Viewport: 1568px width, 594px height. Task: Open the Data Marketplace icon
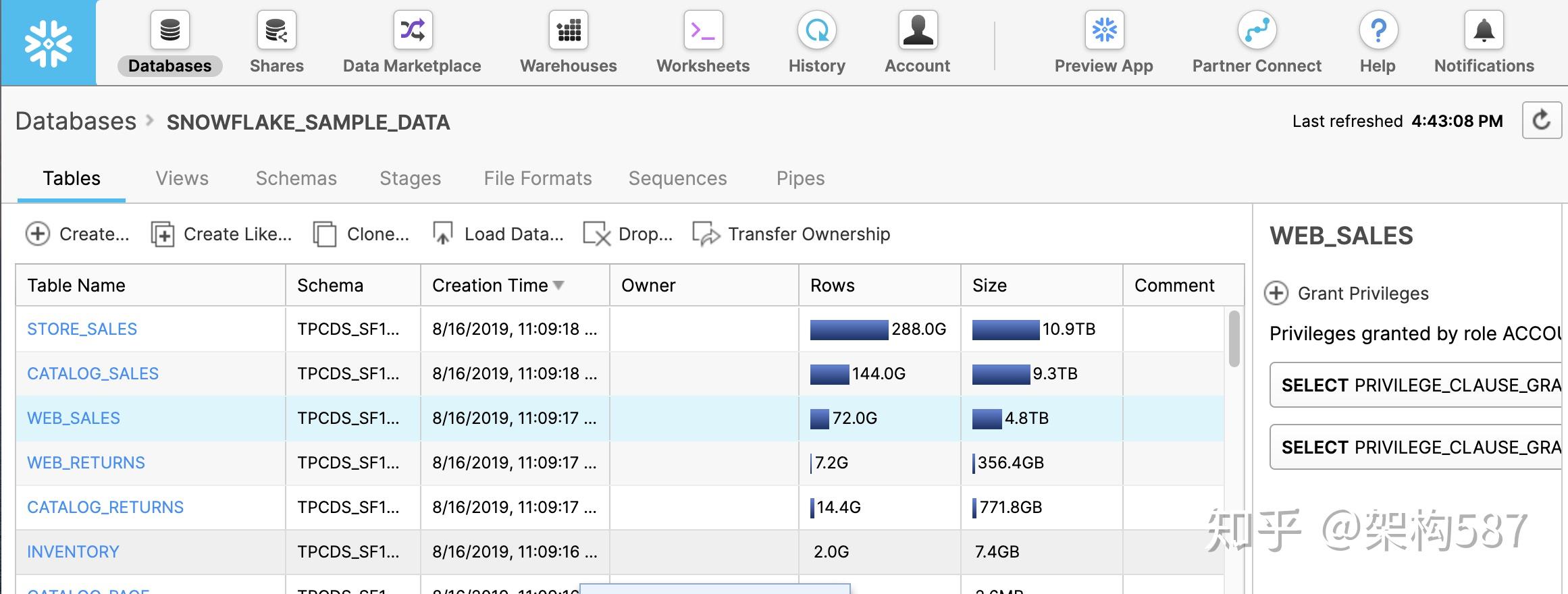pyautogui.click(x=413, y=30)
